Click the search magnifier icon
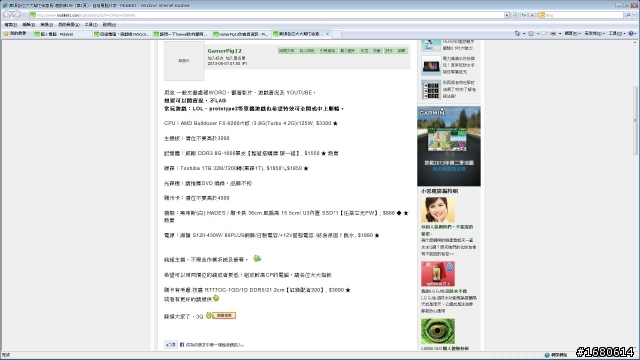The height and width of the screenshot is (360, 640). point(628,15)
